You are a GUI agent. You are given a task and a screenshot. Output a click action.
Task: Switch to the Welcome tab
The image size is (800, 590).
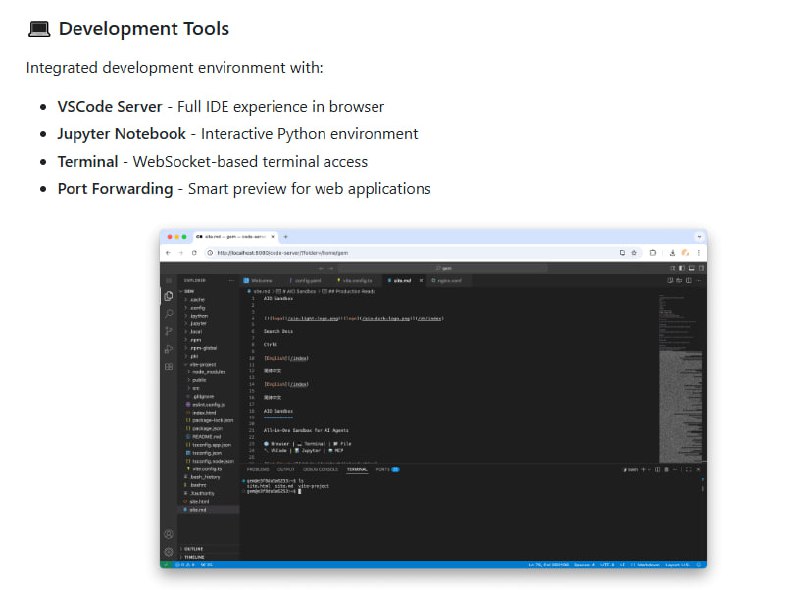click(x=260, y=280)
